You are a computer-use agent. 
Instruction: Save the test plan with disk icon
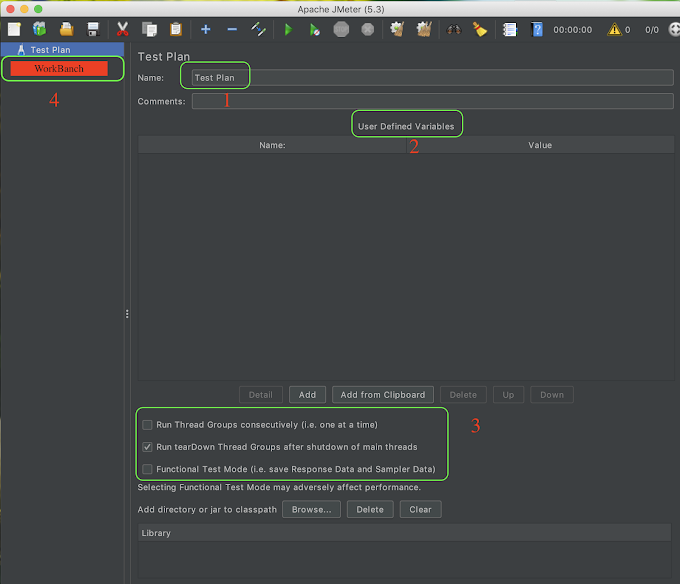click(x=93, y=29)
